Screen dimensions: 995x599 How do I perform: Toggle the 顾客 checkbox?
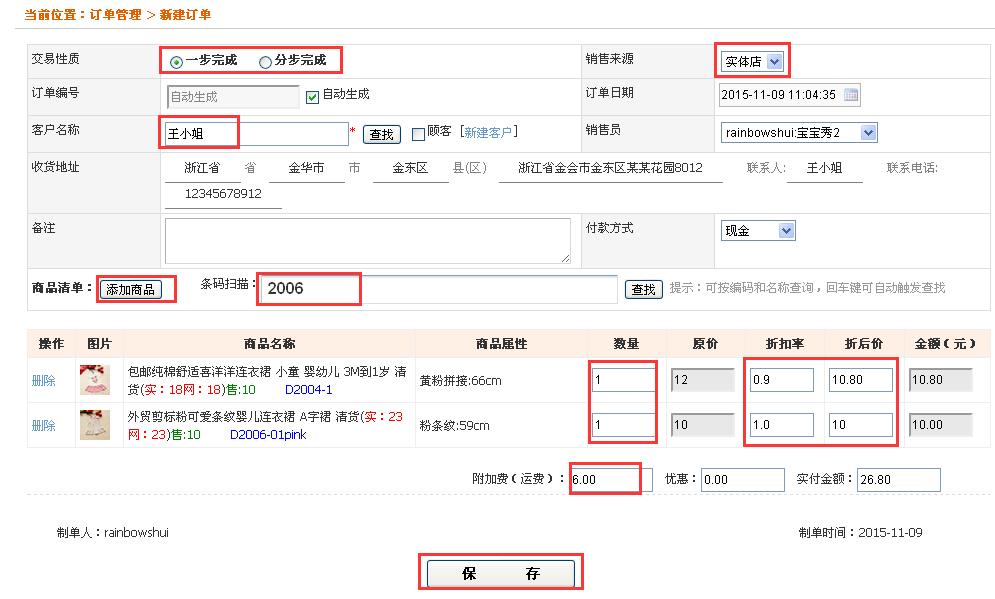(x=418, y=134)
